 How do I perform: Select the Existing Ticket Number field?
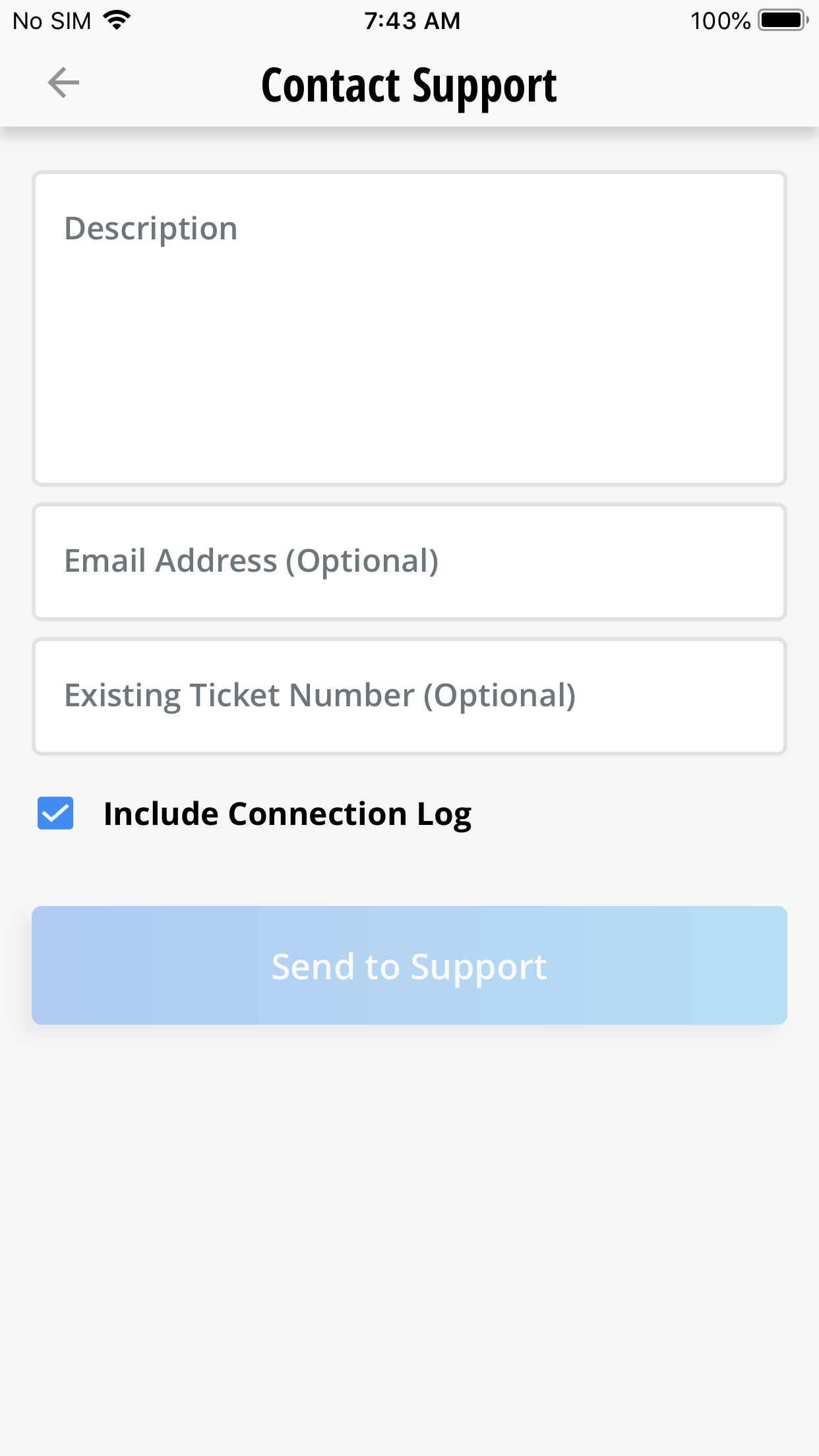(409, 696)
